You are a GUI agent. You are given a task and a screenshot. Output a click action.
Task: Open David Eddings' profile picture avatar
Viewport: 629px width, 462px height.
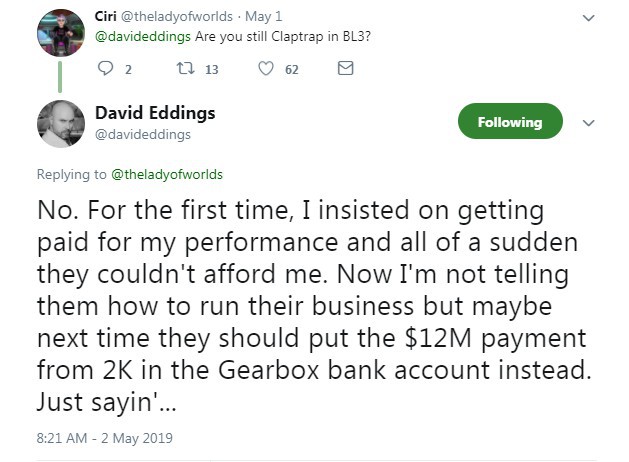(x=61, y=124)
